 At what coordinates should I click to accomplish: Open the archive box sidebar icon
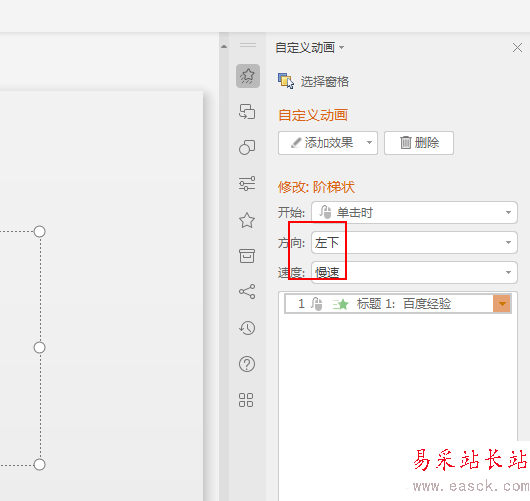click(x=247, y=256)
